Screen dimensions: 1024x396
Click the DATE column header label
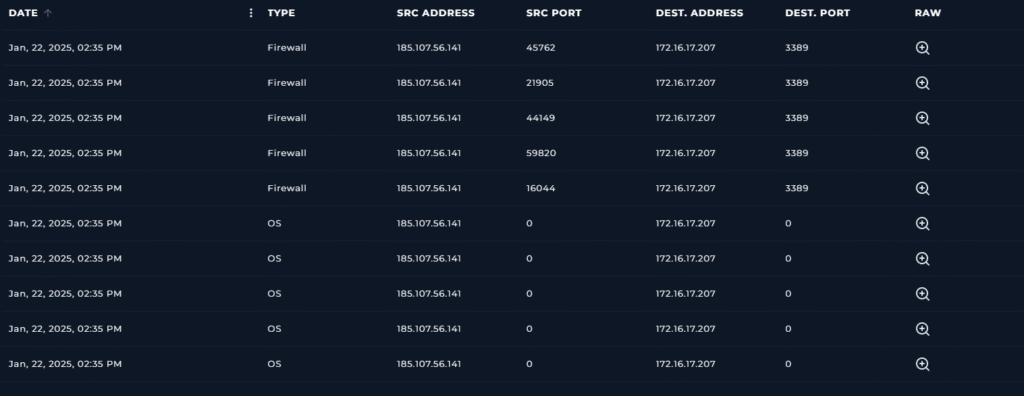pos(23,13)
